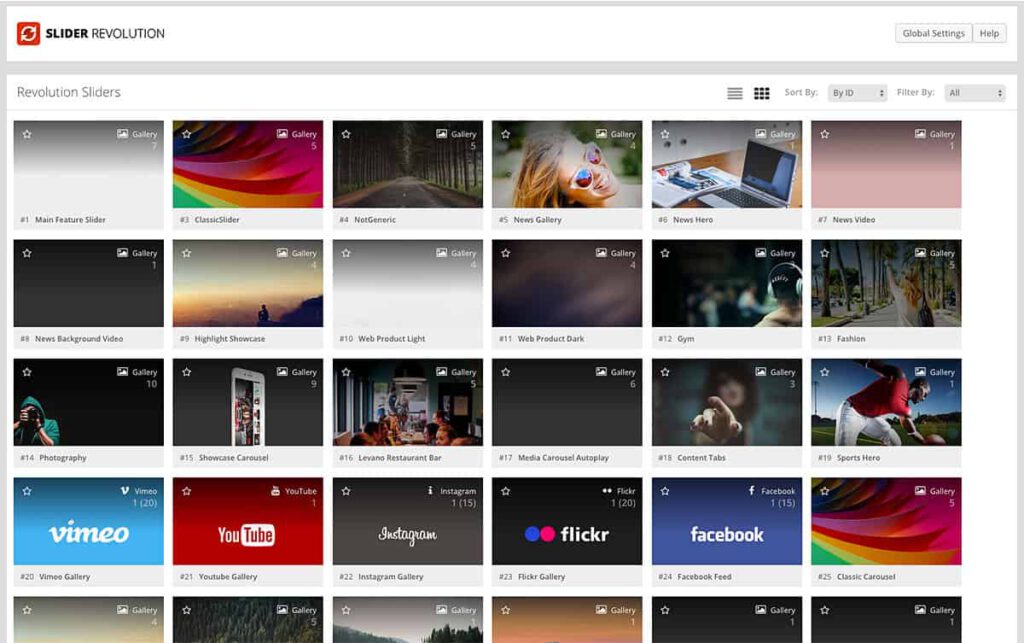Star the Fashion slider
1024x643 pixels.
[x=825, y=253]
